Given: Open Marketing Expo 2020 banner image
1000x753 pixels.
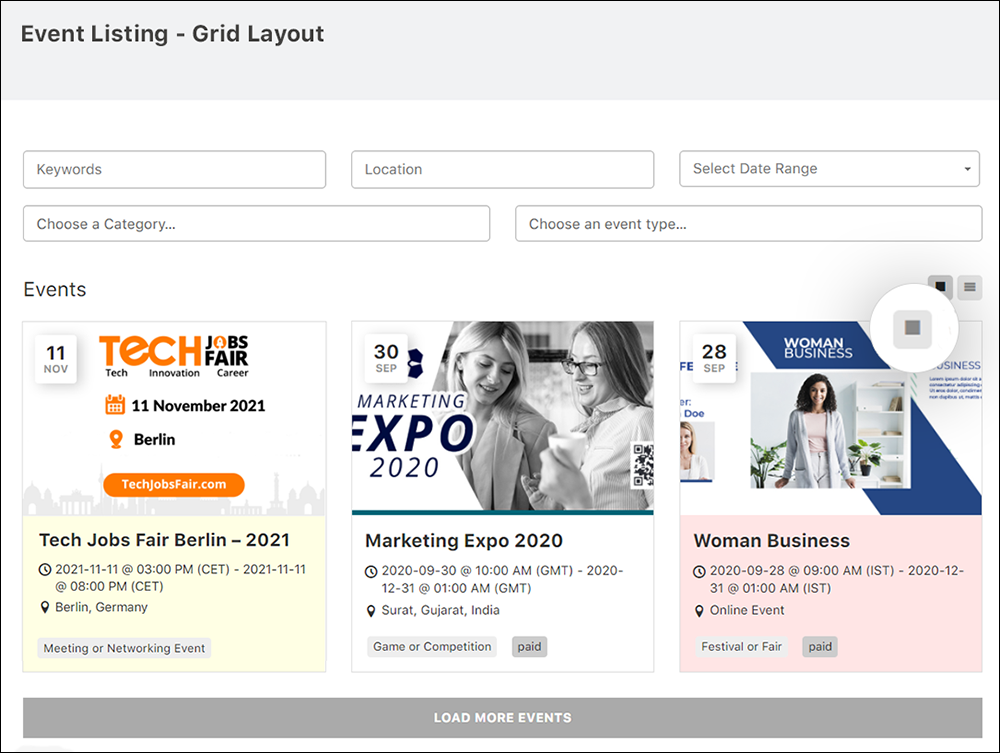Looking at the screenshot, I should (x=503, y=418).
